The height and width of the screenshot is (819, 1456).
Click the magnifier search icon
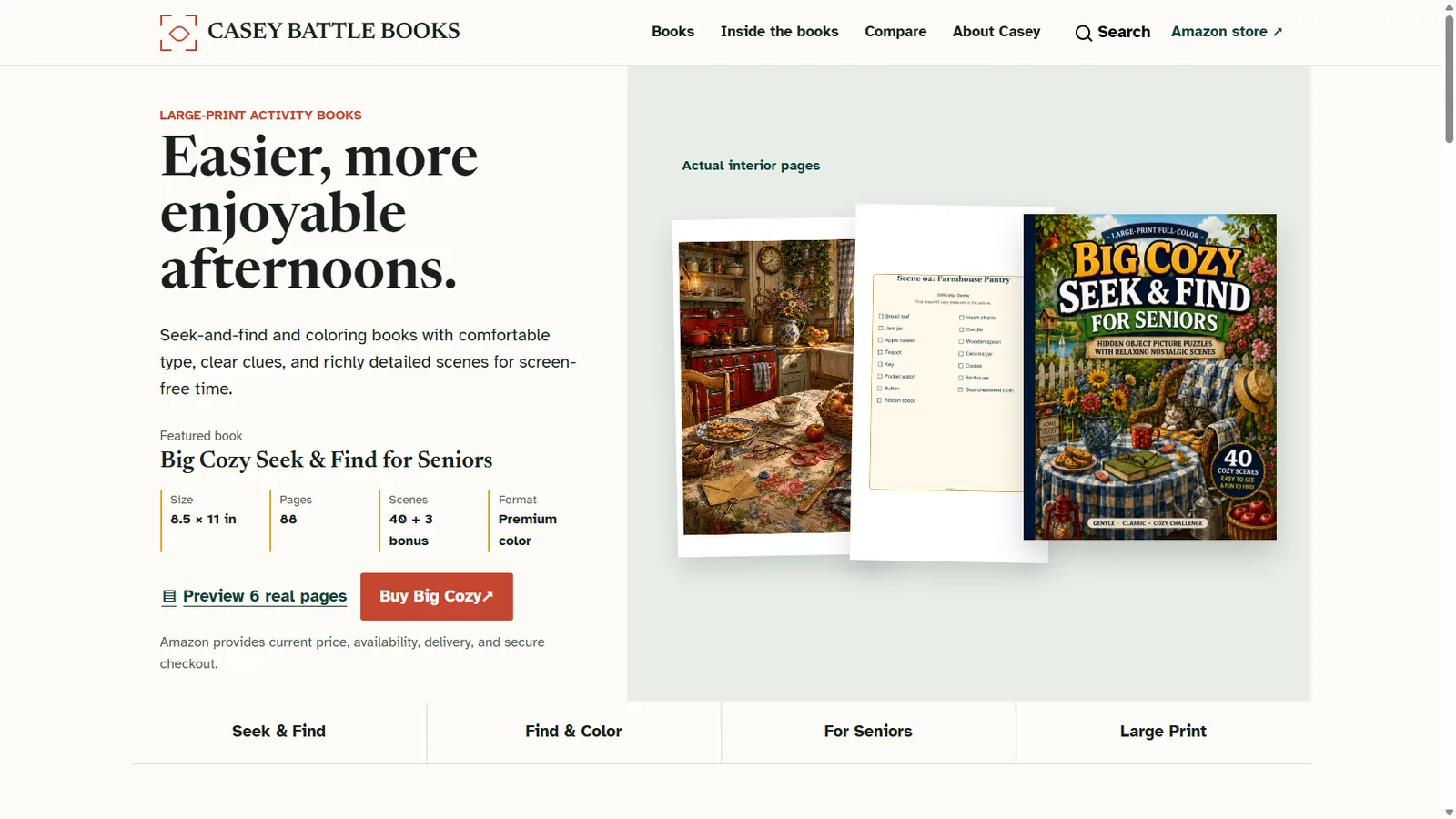1083,34
